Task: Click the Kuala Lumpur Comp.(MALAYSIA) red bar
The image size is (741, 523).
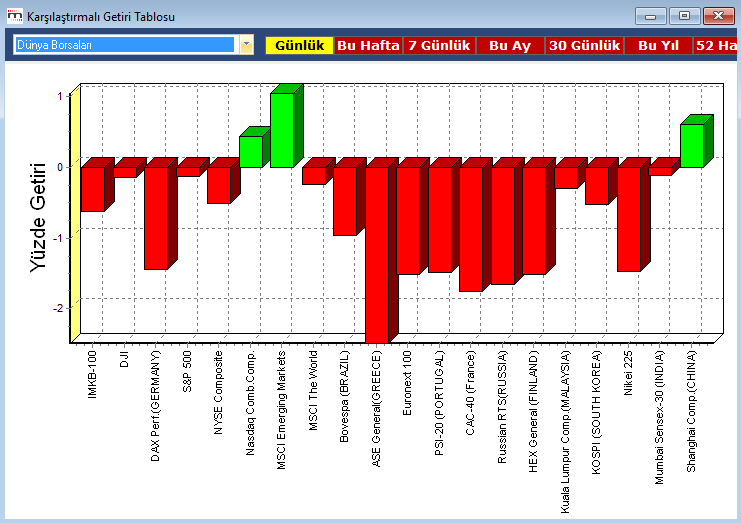Action: [566, 178]
